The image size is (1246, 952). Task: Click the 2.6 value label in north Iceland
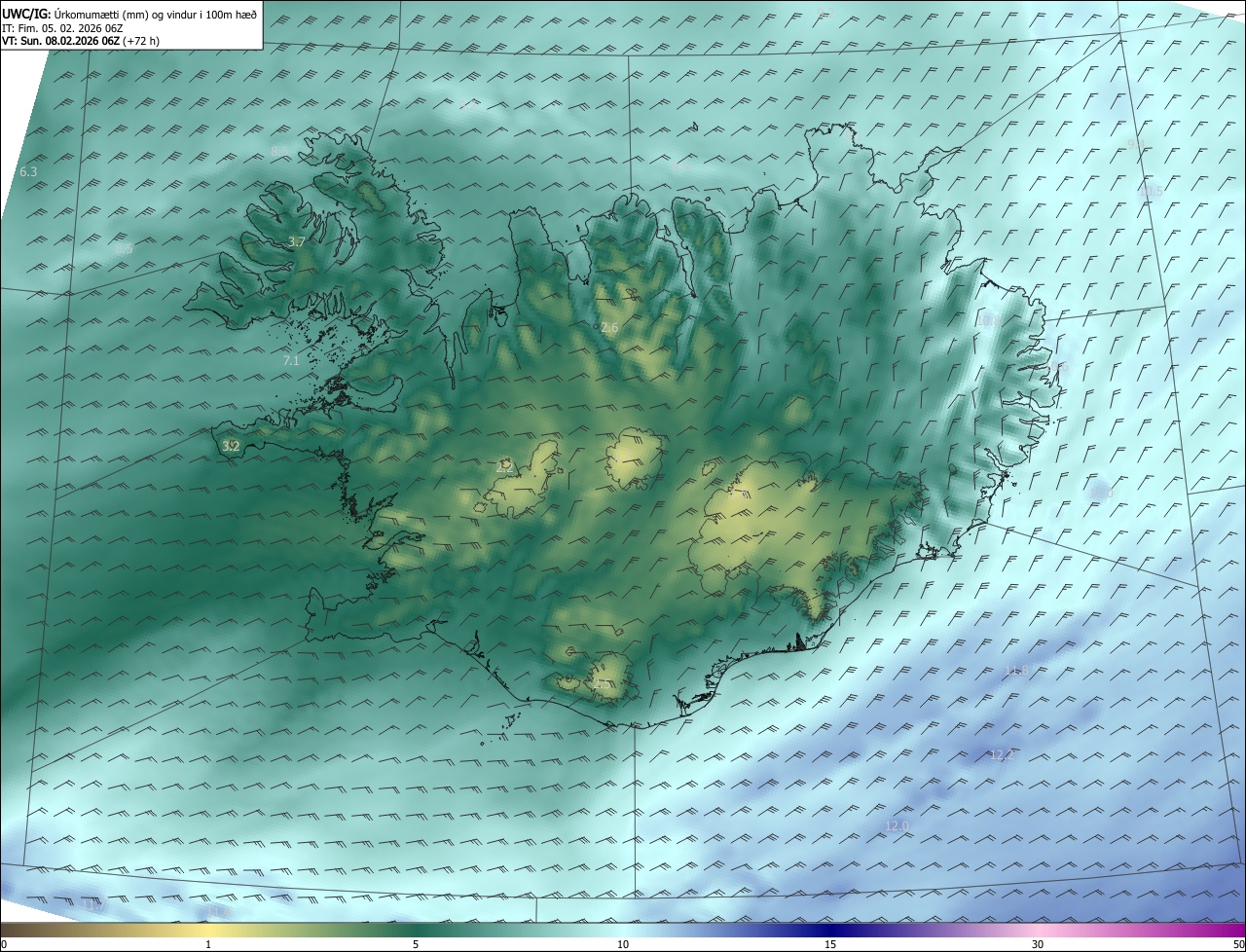tap(609, 328)
